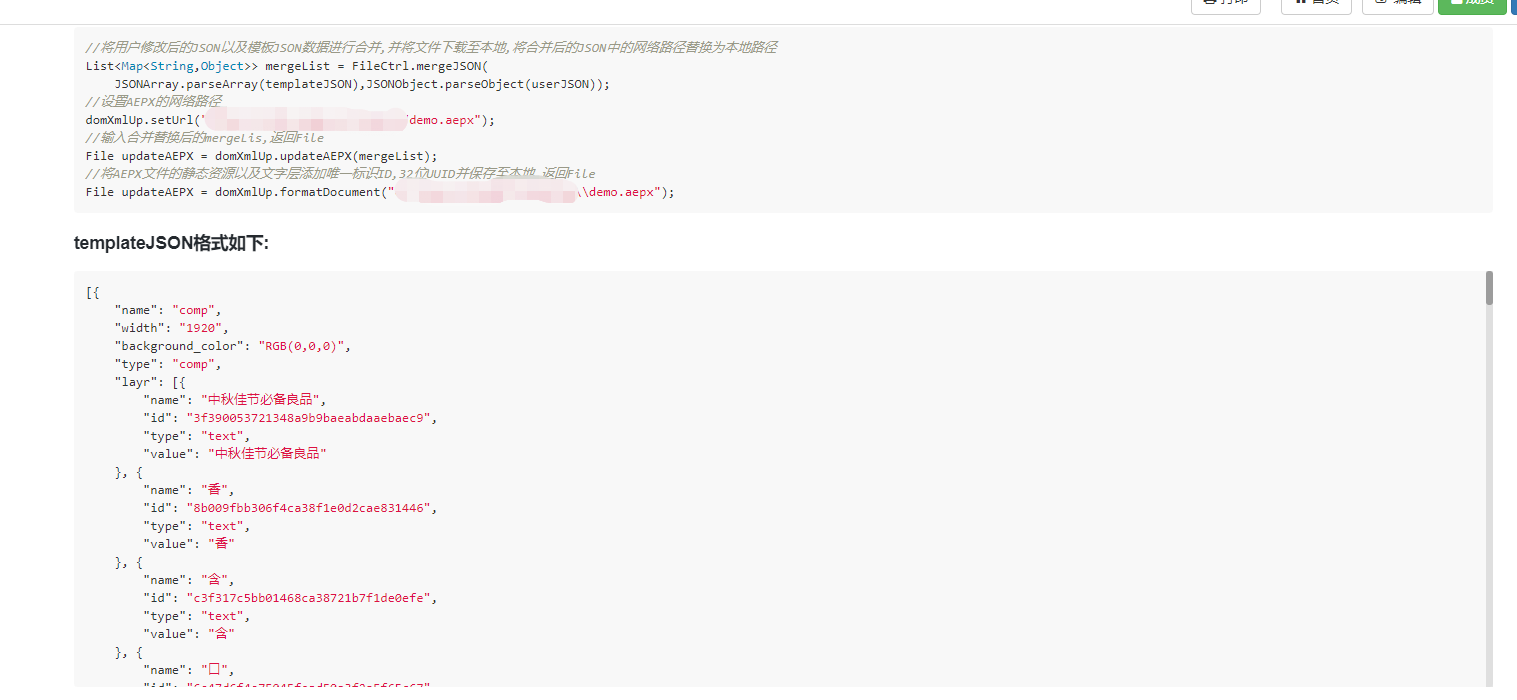Click the 打印 print button at top

pos(1225,5)
